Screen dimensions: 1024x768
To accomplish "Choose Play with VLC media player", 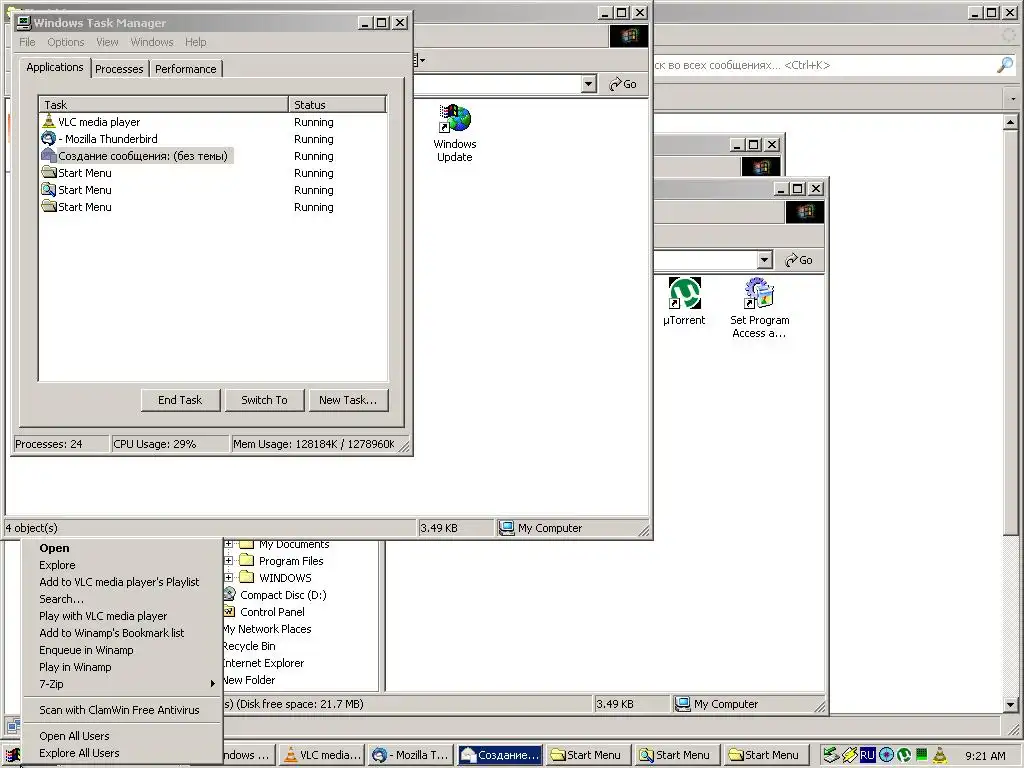I will point(123,616).
